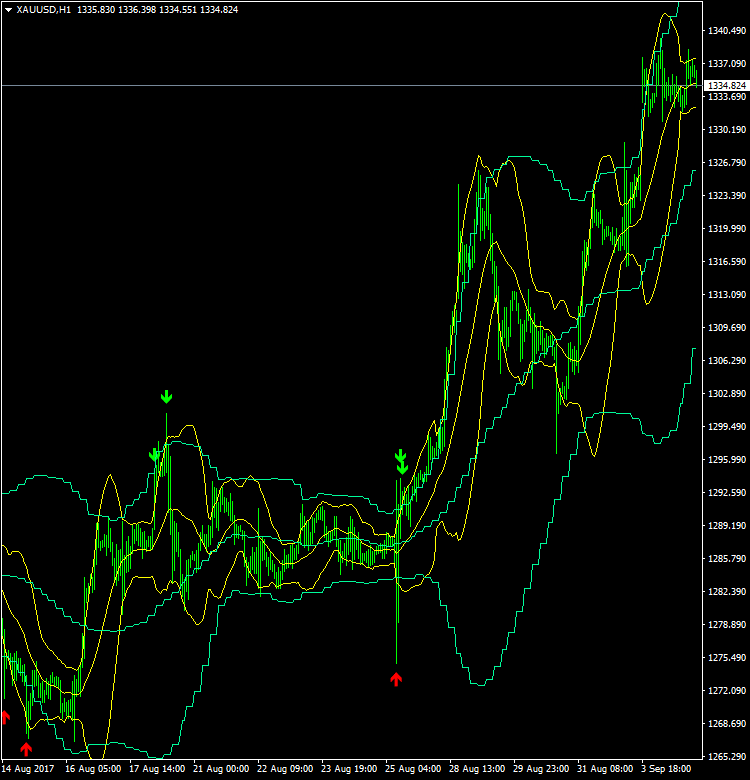The image size is (750, 780).
Task: Click the price axis label 1282.390
Action: tap(727, 591)
